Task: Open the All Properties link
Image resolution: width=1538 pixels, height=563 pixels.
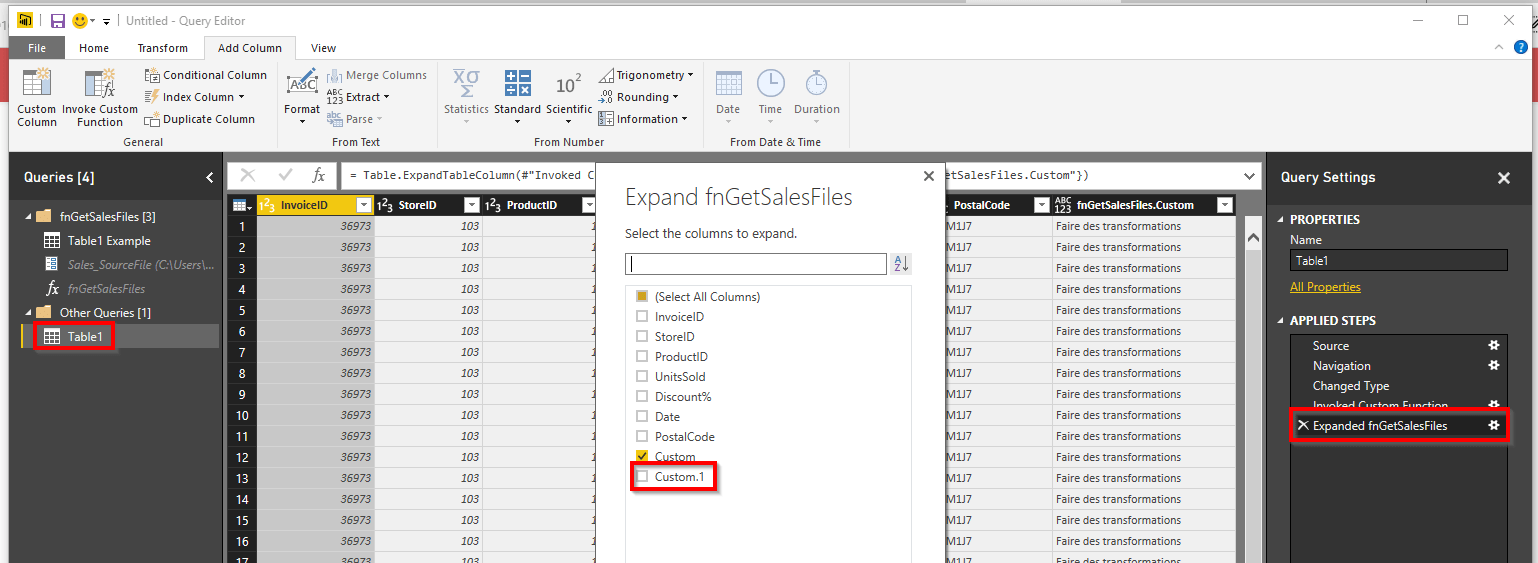Action: (1325, 287)
